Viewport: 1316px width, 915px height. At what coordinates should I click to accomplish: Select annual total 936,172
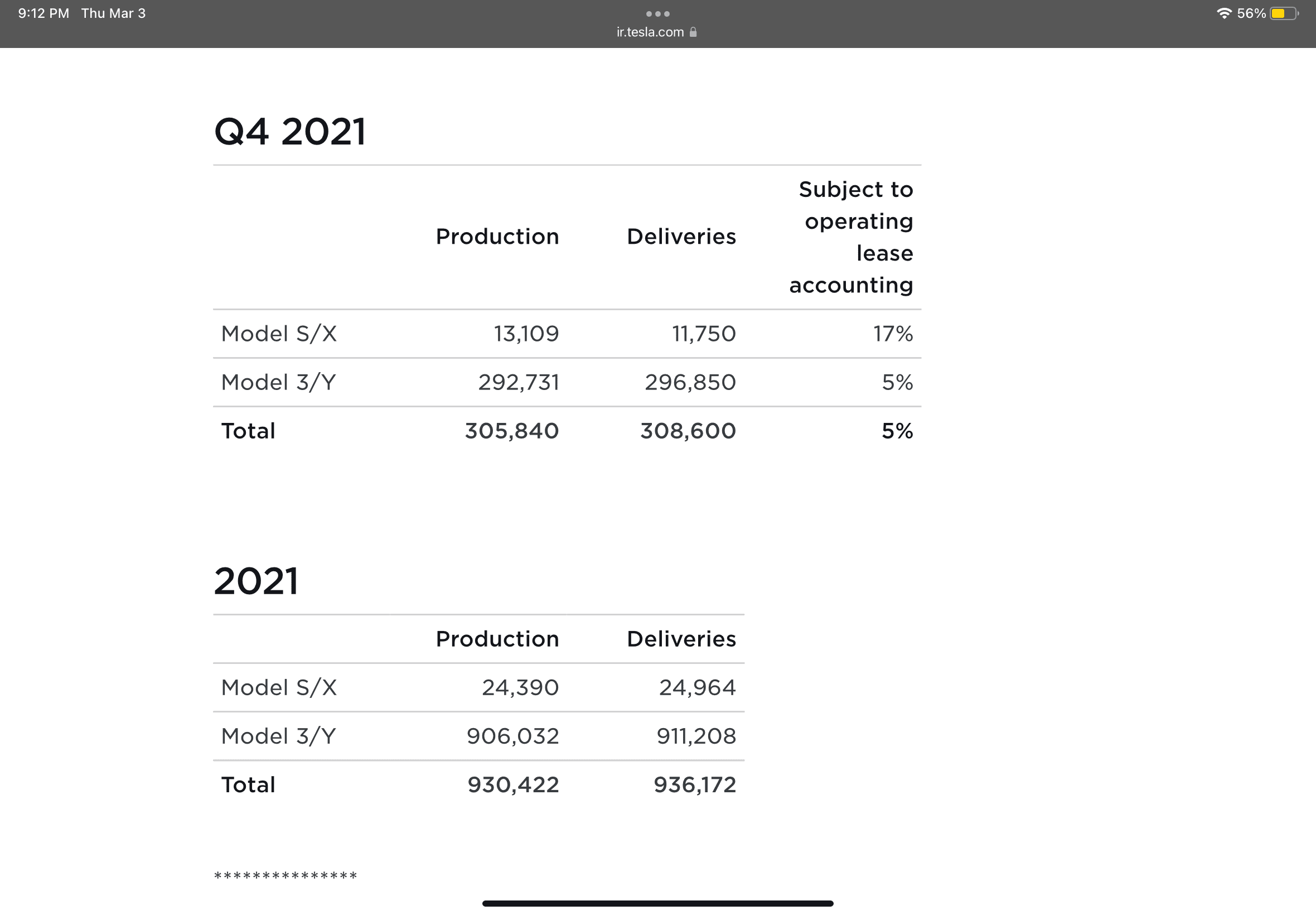(x=695, y=784)
